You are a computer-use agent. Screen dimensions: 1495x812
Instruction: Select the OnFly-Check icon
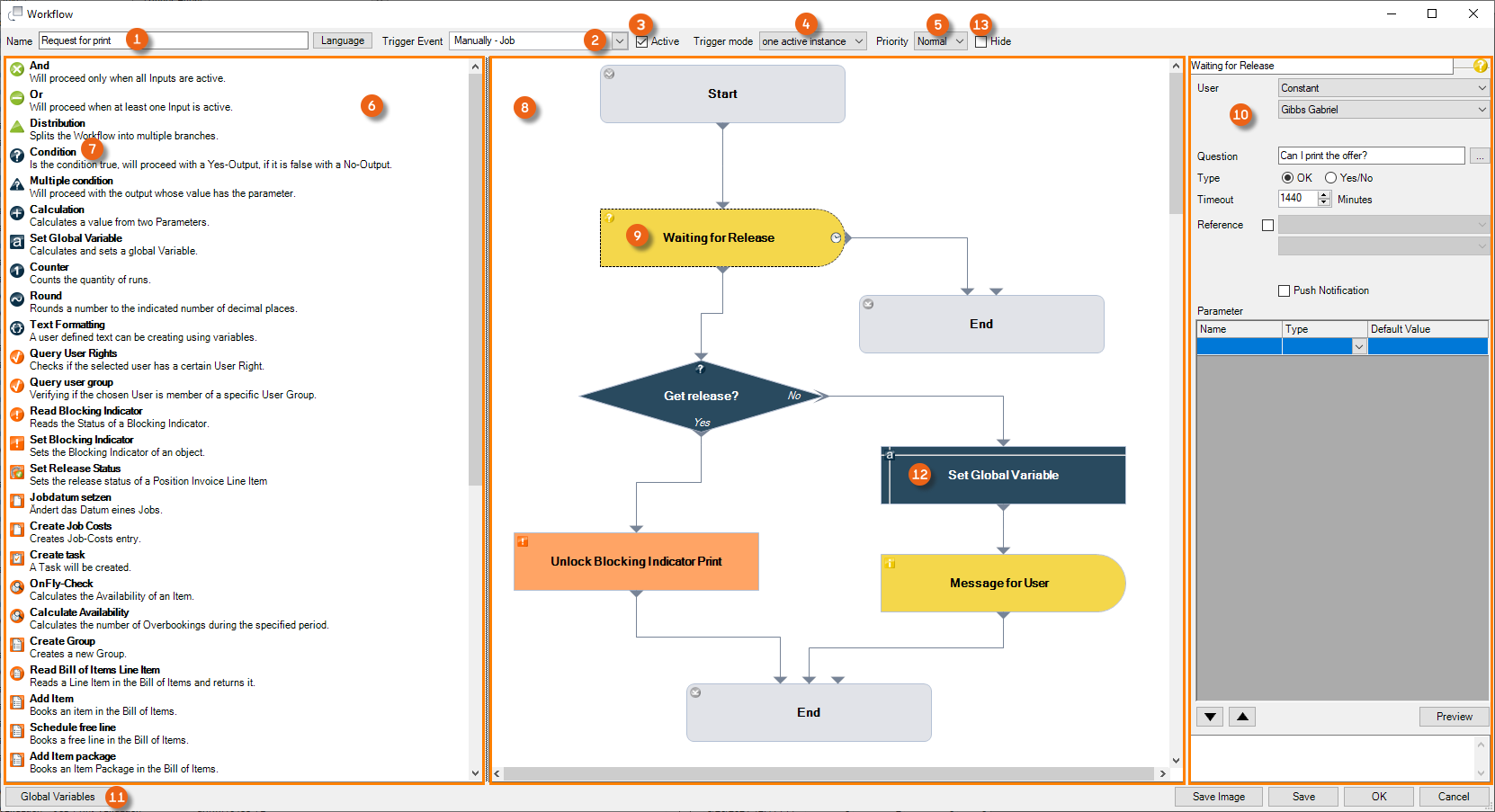click(16, 587)
